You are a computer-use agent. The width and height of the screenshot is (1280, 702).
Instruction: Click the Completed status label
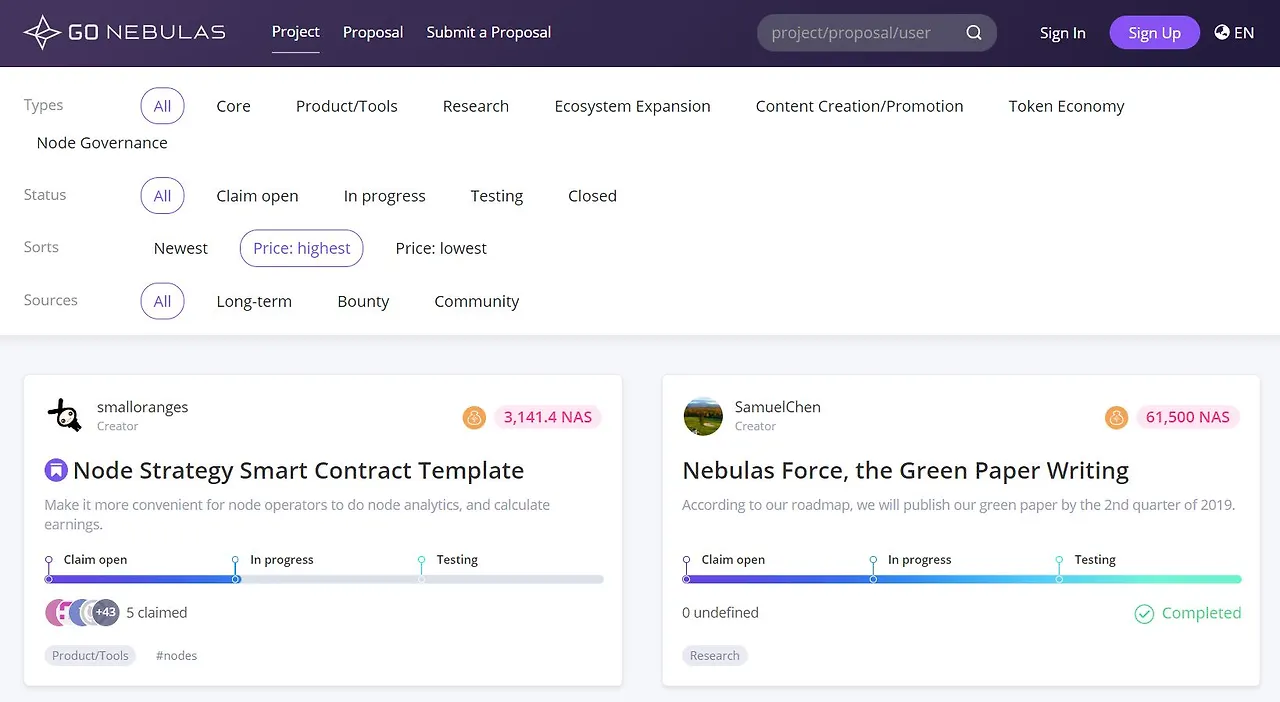[1201, 613]
